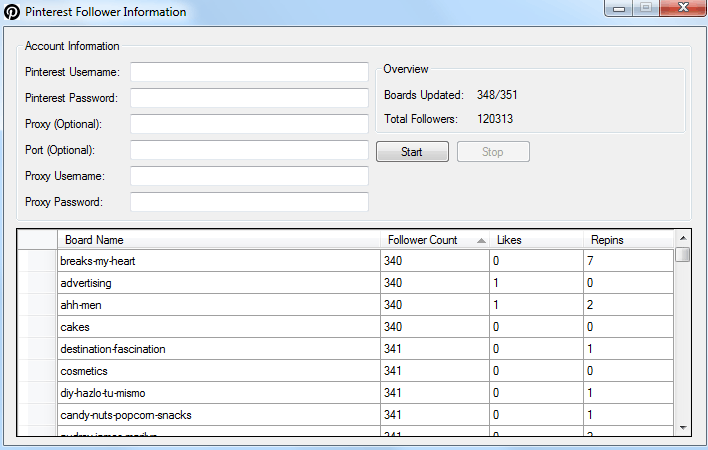Select the cosmetics board cell

(x=219, y=371)
